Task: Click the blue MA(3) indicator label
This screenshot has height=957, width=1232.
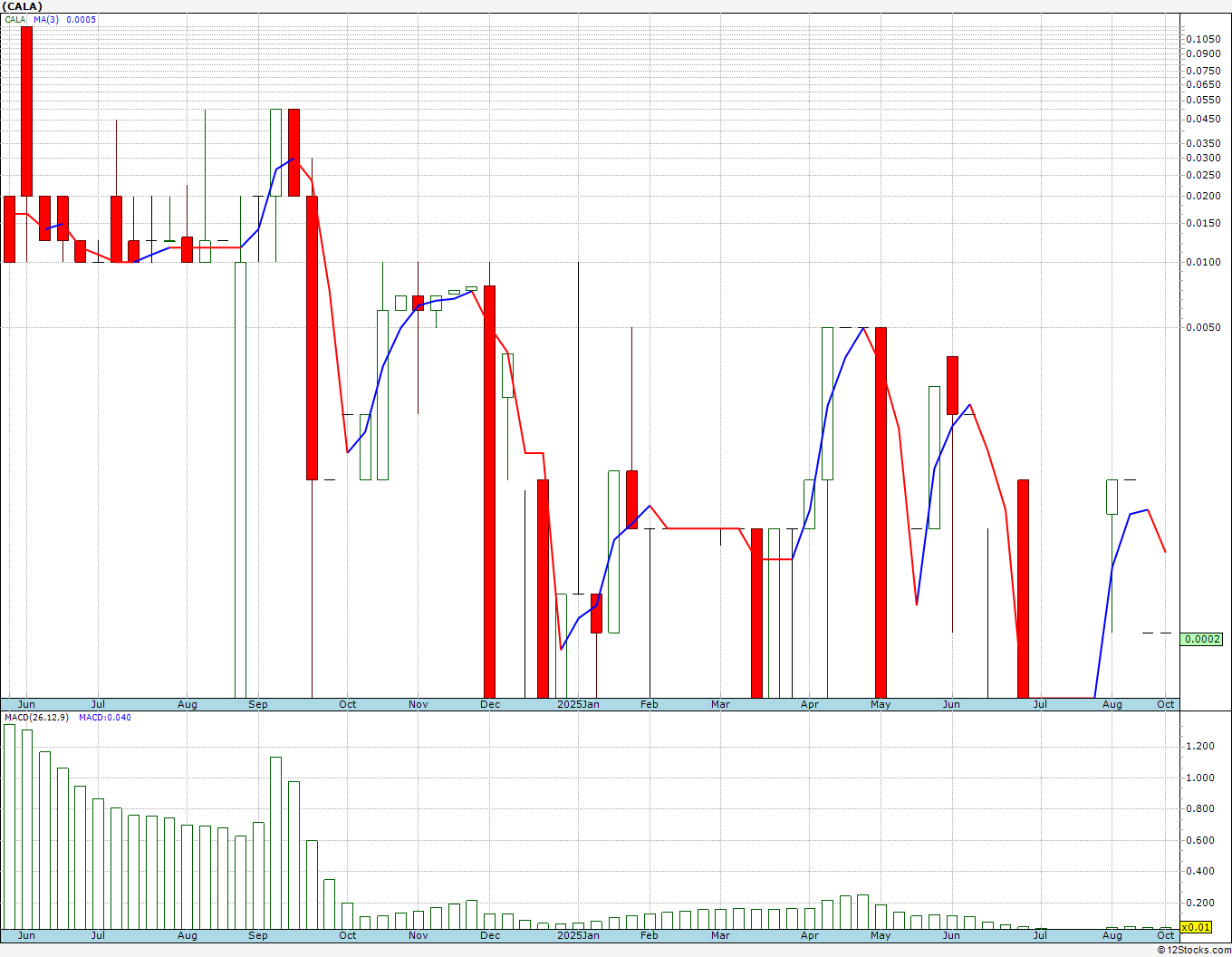Action: pyautogui.click(x=65, y=20)
